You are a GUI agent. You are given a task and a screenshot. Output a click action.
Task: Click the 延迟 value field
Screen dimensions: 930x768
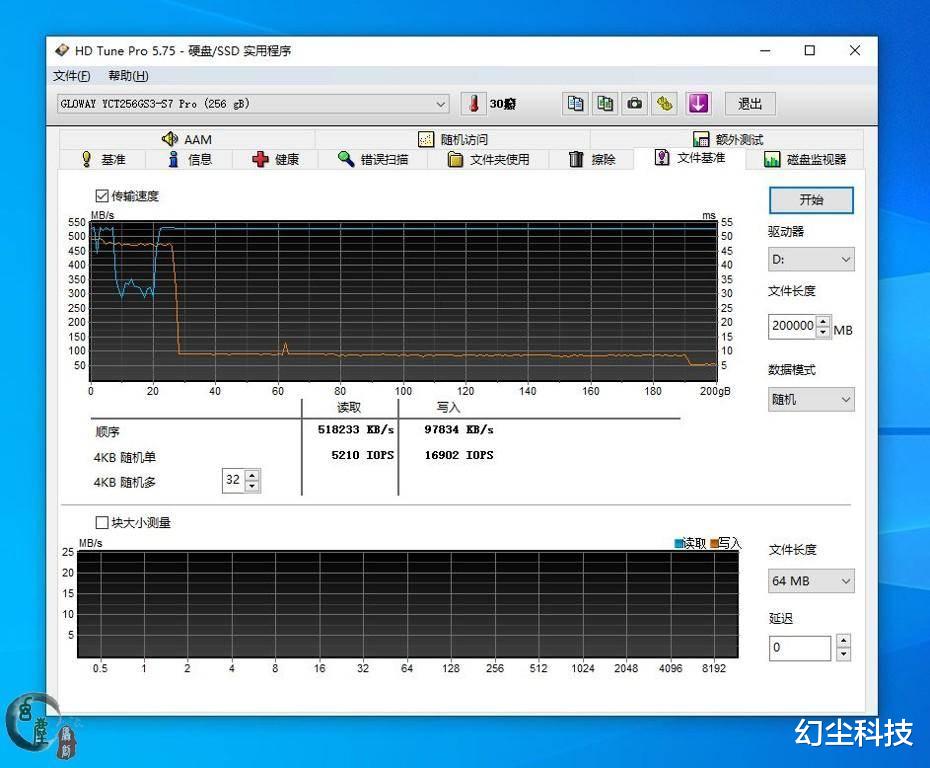tap(800, 648)
